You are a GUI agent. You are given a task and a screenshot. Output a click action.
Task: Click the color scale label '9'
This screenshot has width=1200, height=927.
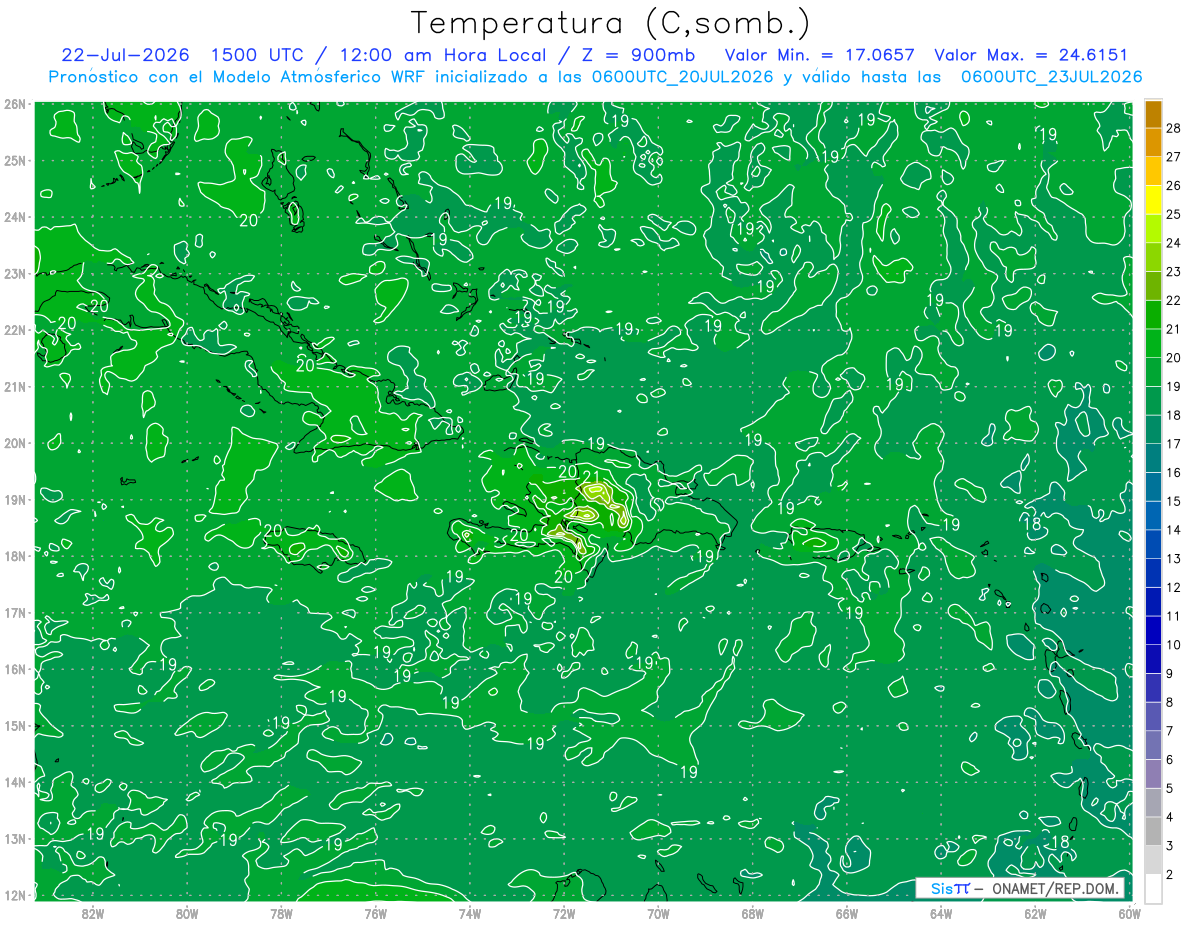tap(1171, 674)
